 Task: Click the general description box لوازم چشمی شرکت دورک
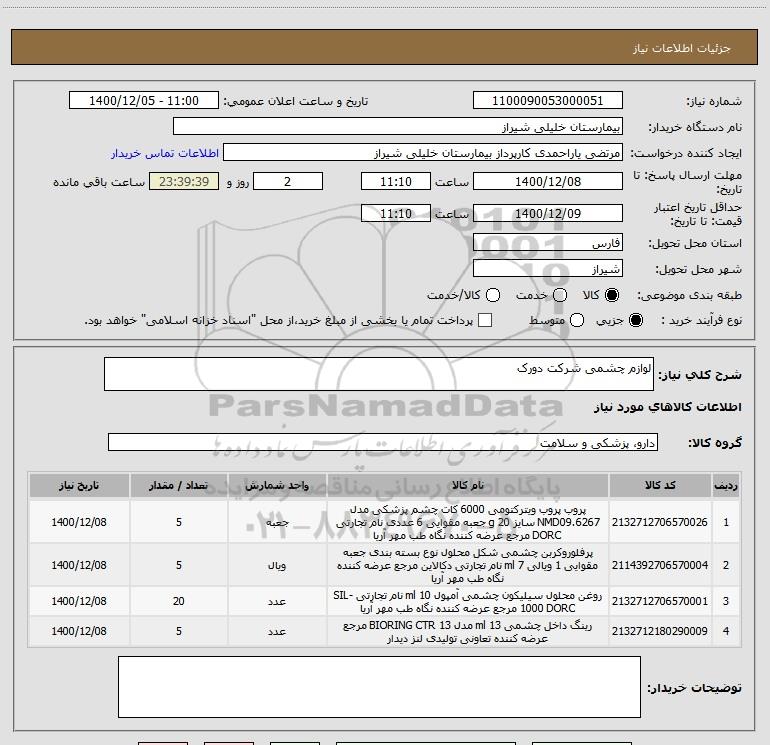click(x=379, y=374)
